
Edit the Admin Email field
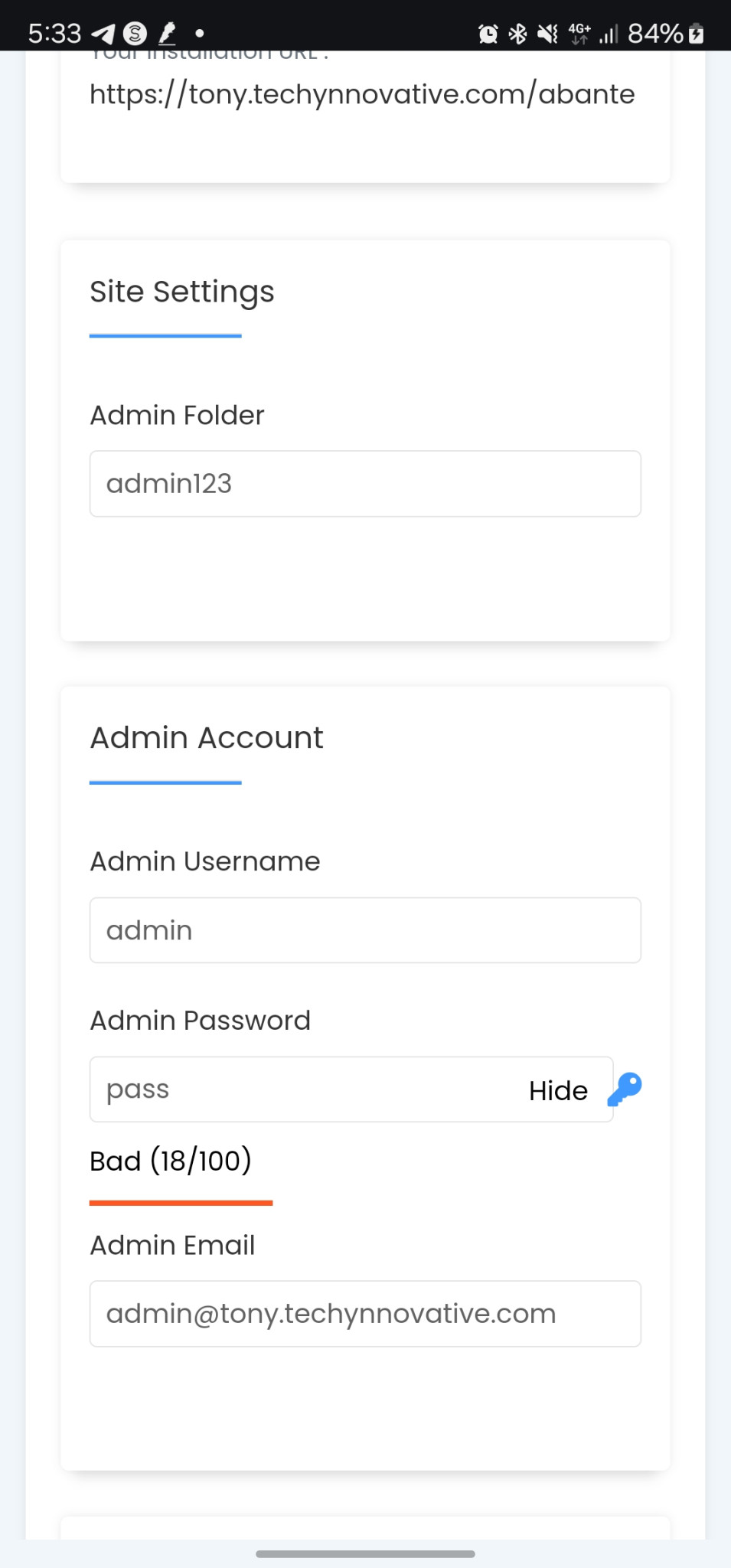[365, 1314]
